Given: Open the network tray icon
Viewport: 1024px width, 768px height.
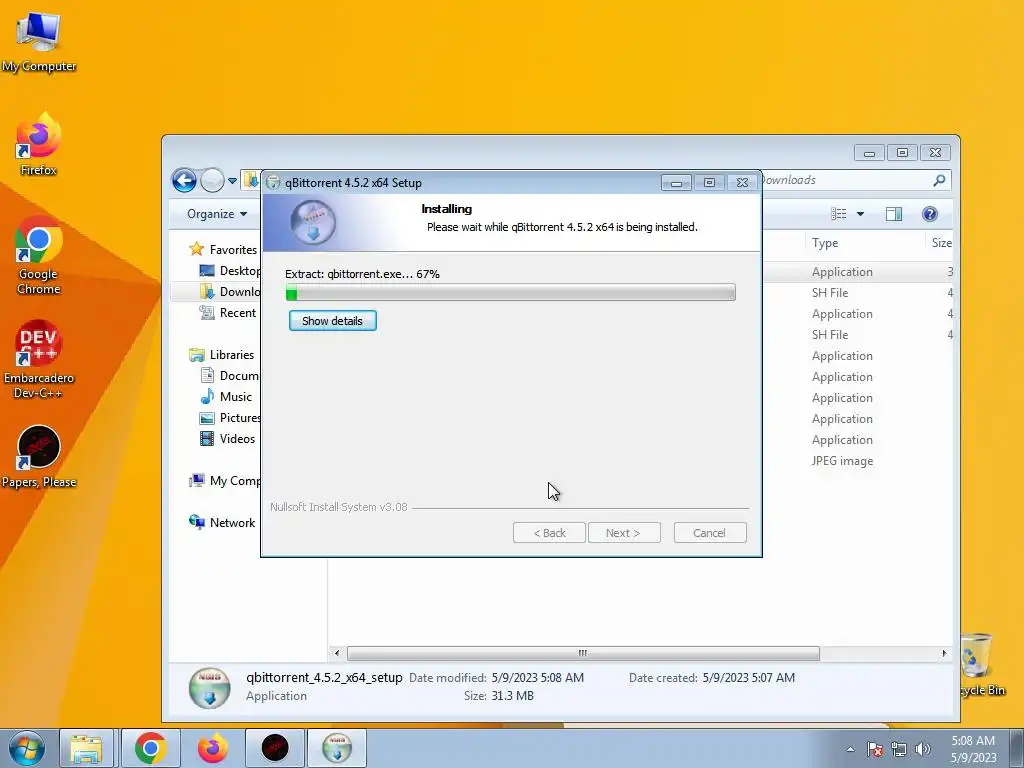Looking at the screenshot, I should [x=899, y=749].
